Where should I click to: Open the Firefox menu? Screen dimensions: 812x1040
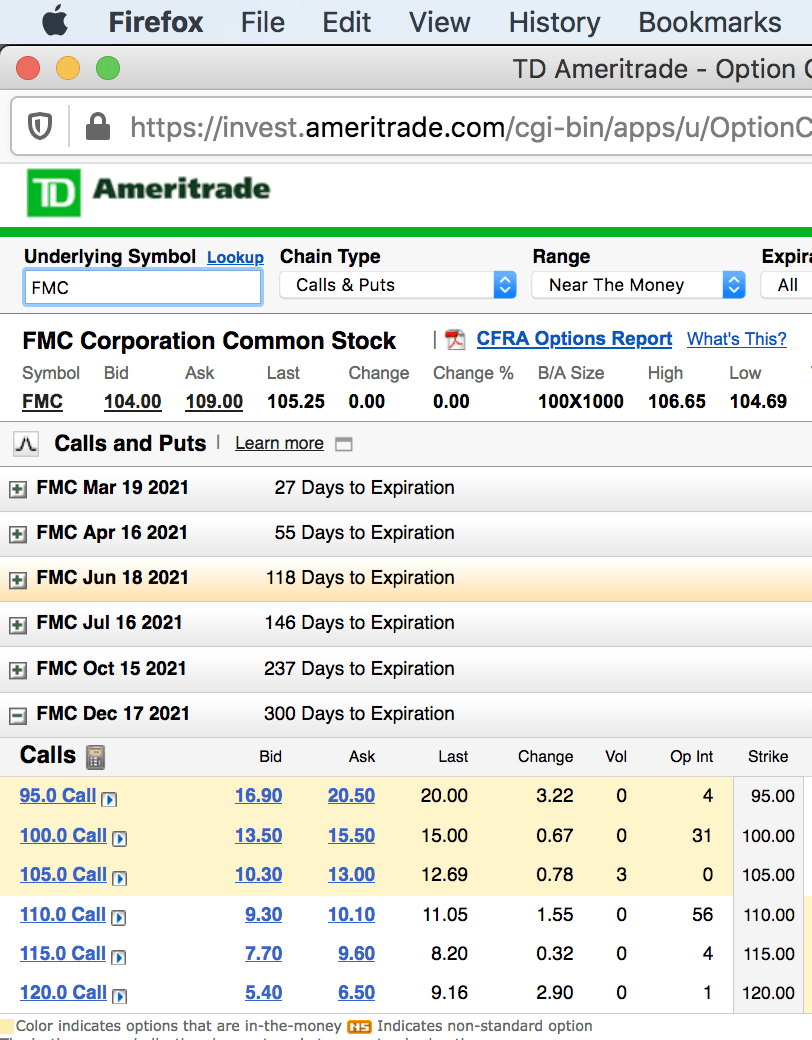[x=156, y=23]
